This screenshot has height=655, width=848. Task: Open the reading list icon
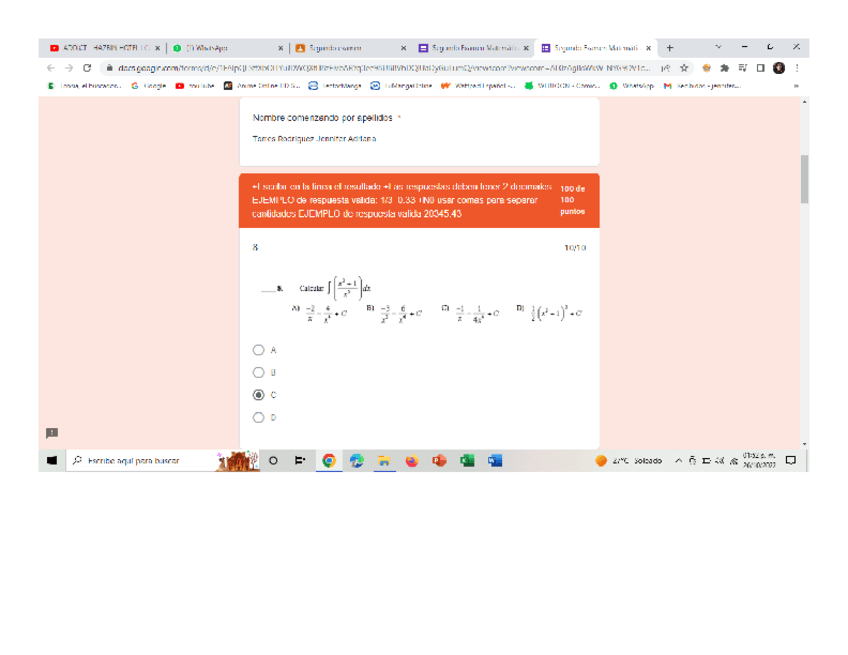click(x=743, y=68)
